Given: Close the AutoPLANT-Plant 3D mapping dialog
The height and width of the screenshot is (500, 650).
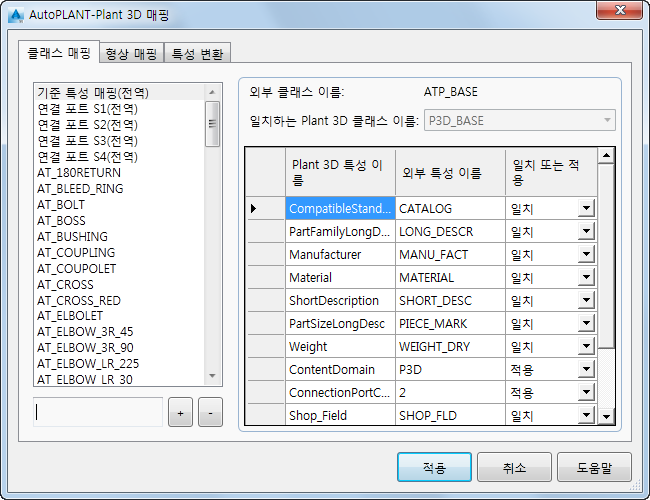Looking at the screenshot, I should (620, 10).
